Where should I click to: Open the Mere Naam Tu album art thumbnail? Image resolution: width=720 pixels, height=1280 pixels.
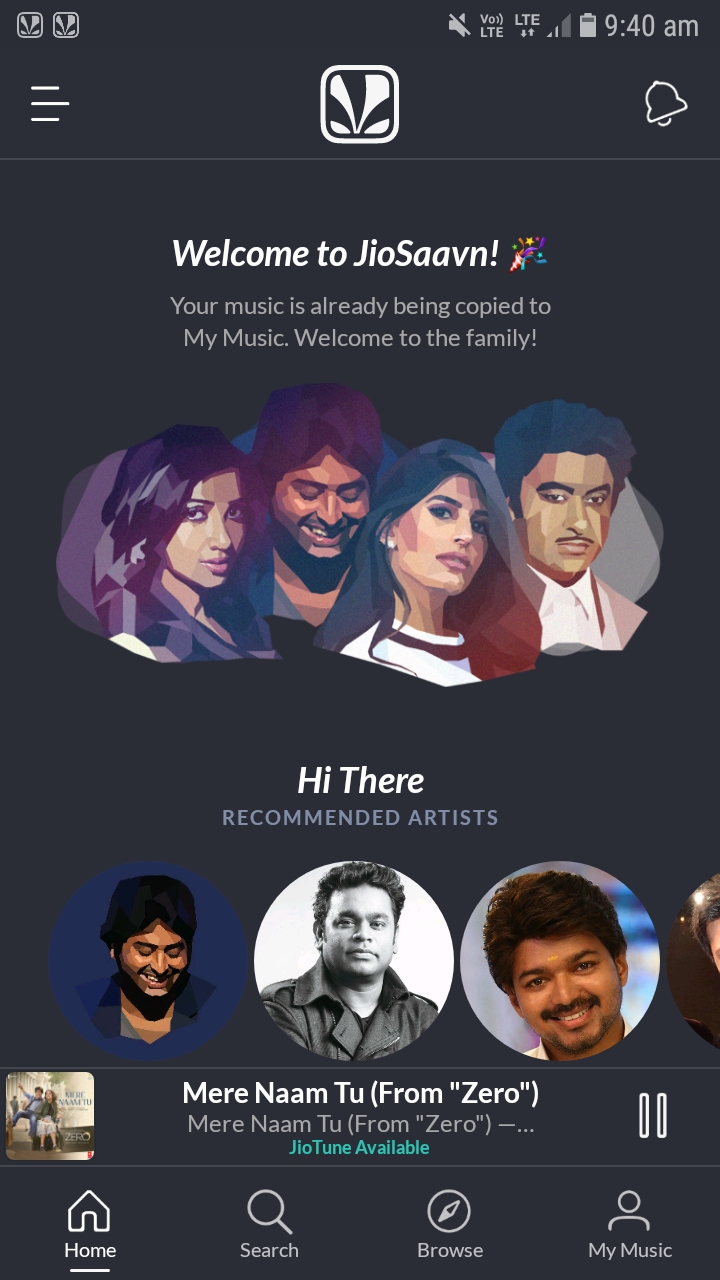coord(50,1116)
